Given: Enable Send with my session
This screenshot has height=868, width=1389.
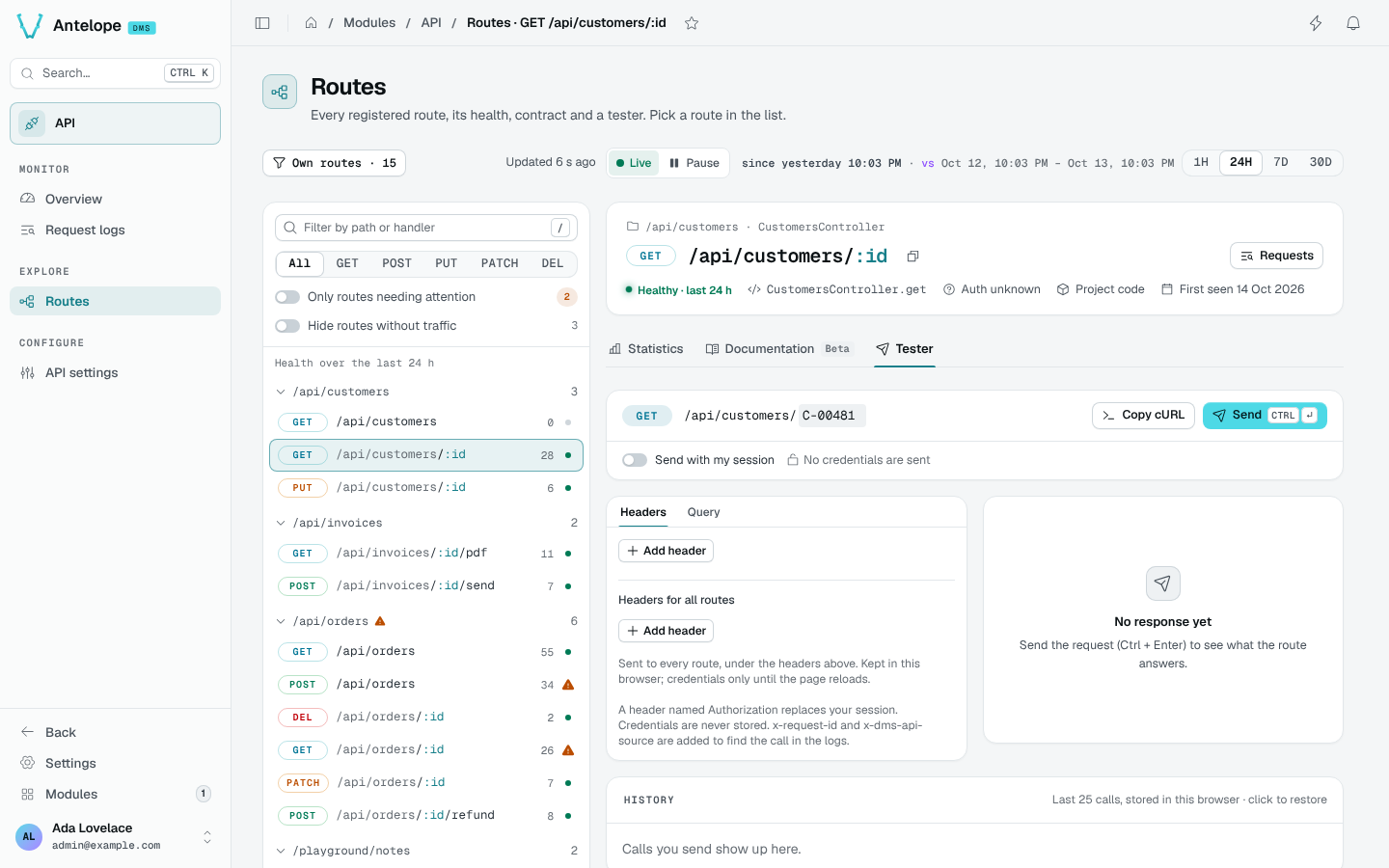Looking at the screenshot, I should tap(635, 460).
